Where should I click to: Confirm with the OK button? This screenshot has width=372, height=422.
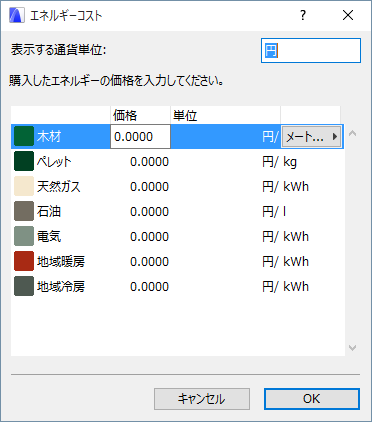pos(312,399)
